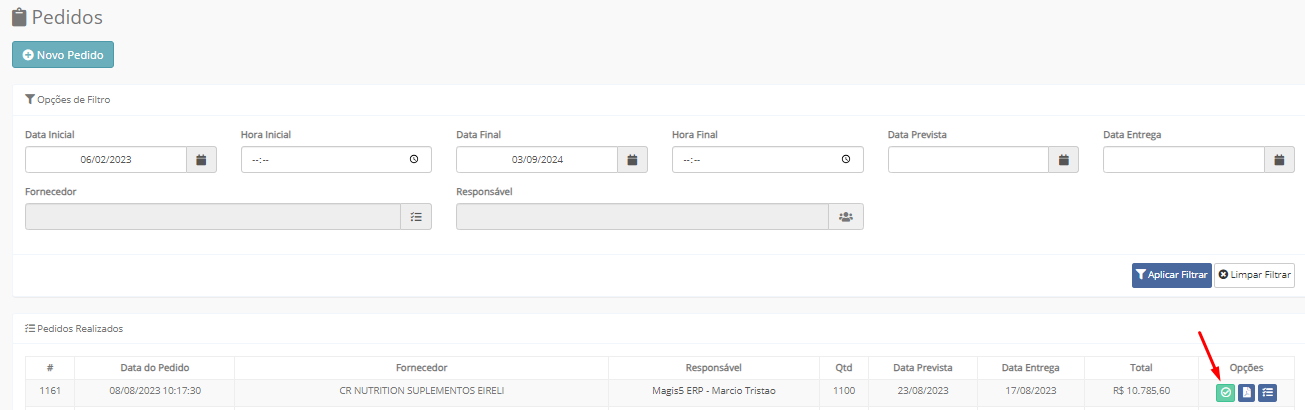
Task: Open Fornecedor list selector icon
Action: [416, 216]
